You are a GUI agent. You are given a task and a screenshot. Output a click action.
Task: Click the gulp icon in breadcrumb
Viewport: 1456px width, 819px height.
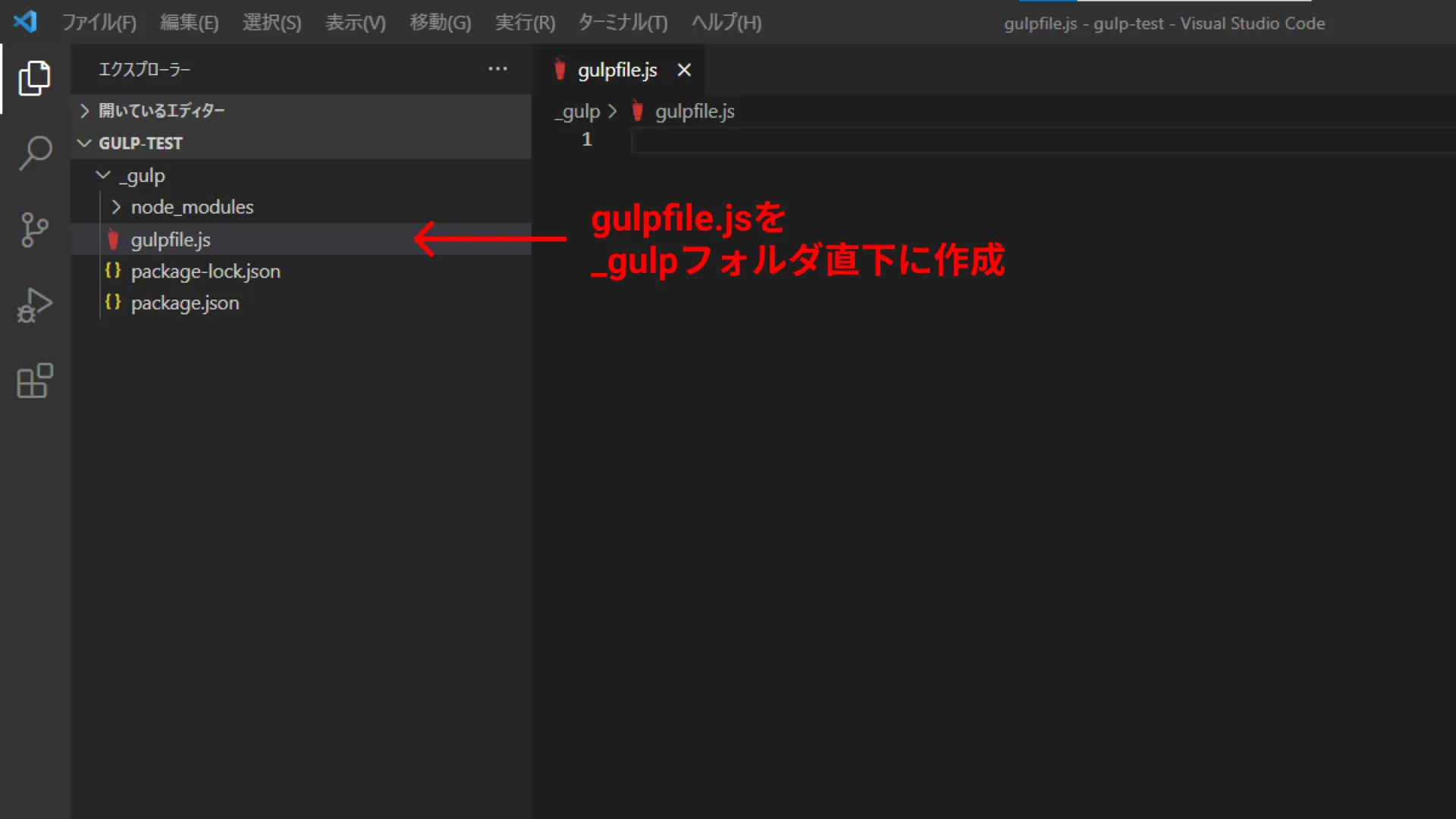point(638,111)
